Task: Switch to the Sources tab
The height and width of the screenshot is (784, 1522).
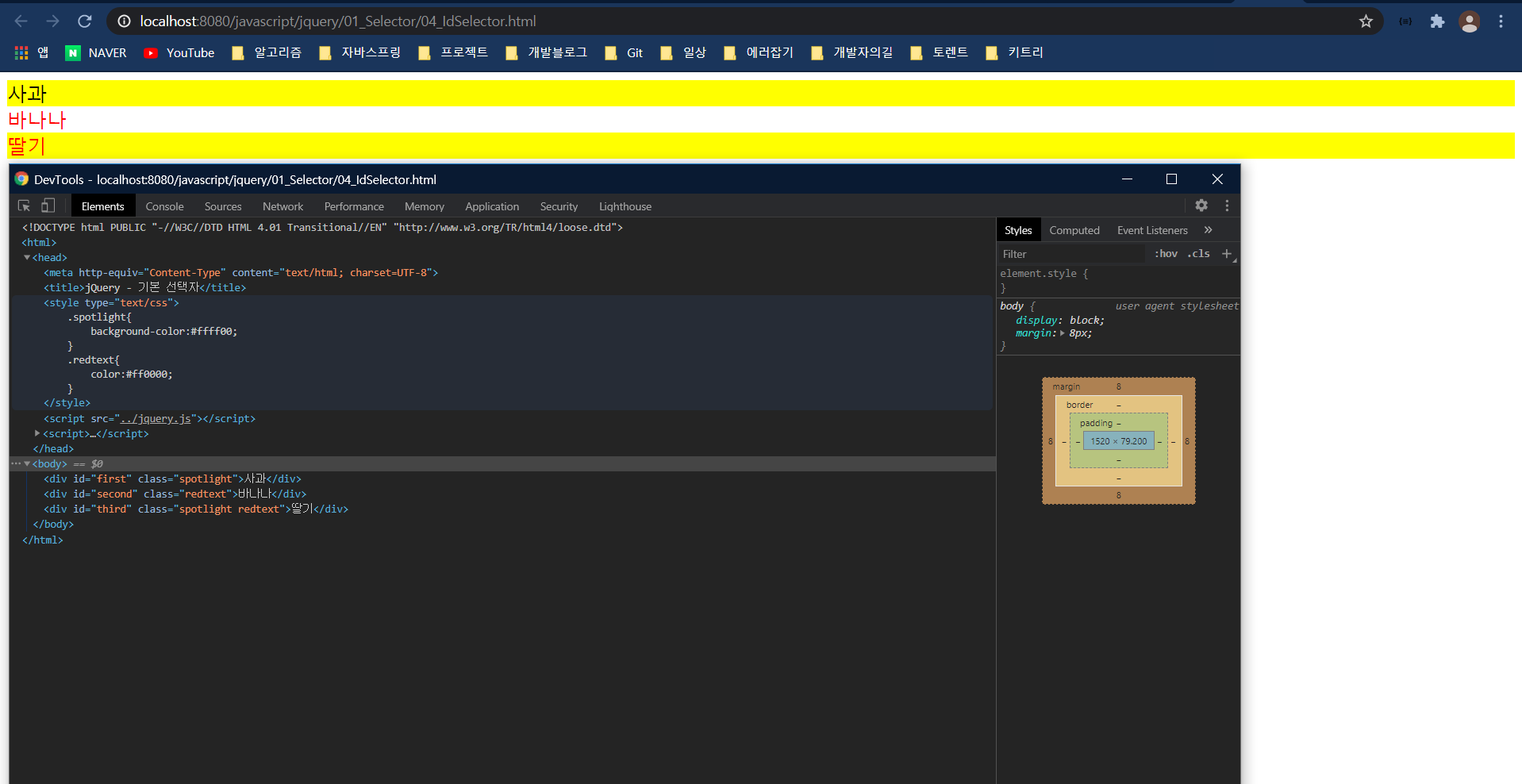Action: click(x=223, y=206)
